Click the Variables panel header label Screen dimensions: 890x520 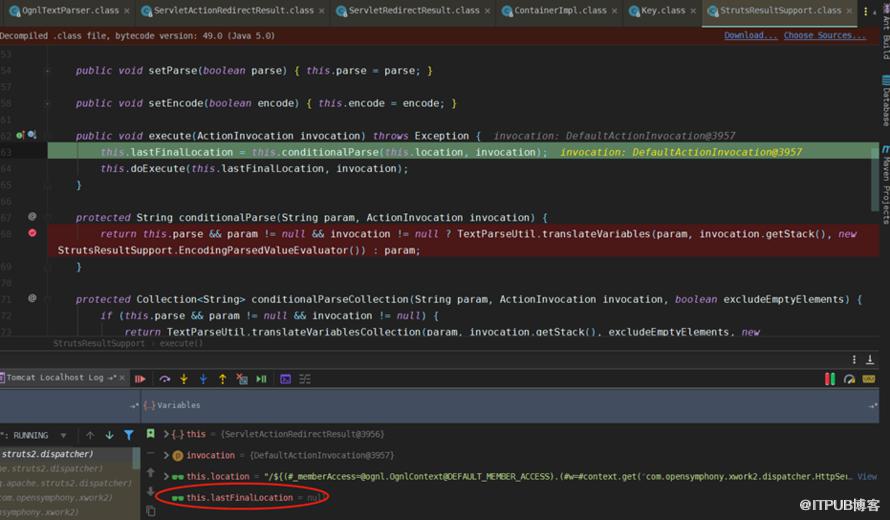(178, 405)
